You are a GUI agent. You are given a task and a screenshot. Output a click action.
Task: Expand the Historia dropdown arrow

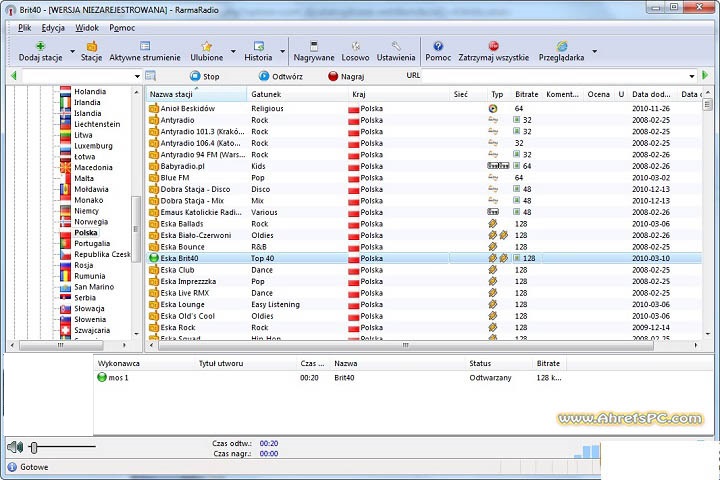282,51
